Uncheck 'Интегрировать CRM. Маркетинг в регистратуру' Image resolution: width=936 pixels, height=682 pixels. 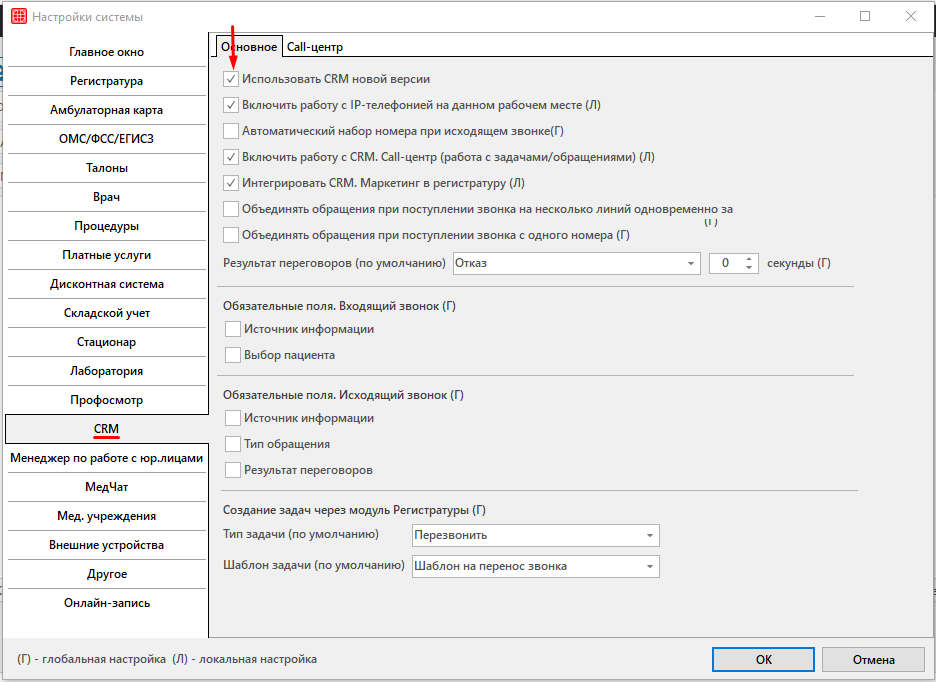[x=231, y=183]
